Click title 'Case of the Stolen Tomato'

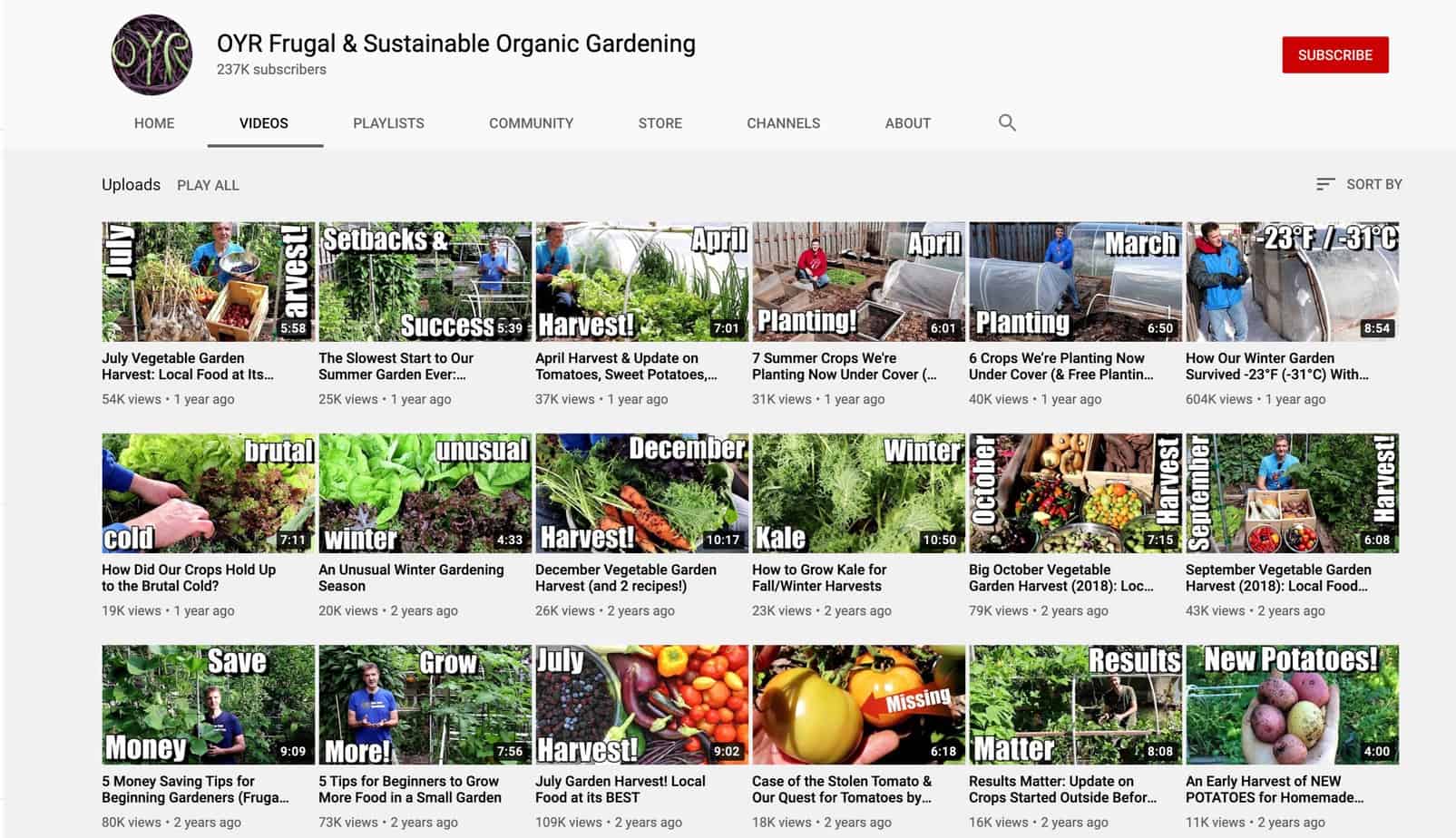(x=842, y=789)
